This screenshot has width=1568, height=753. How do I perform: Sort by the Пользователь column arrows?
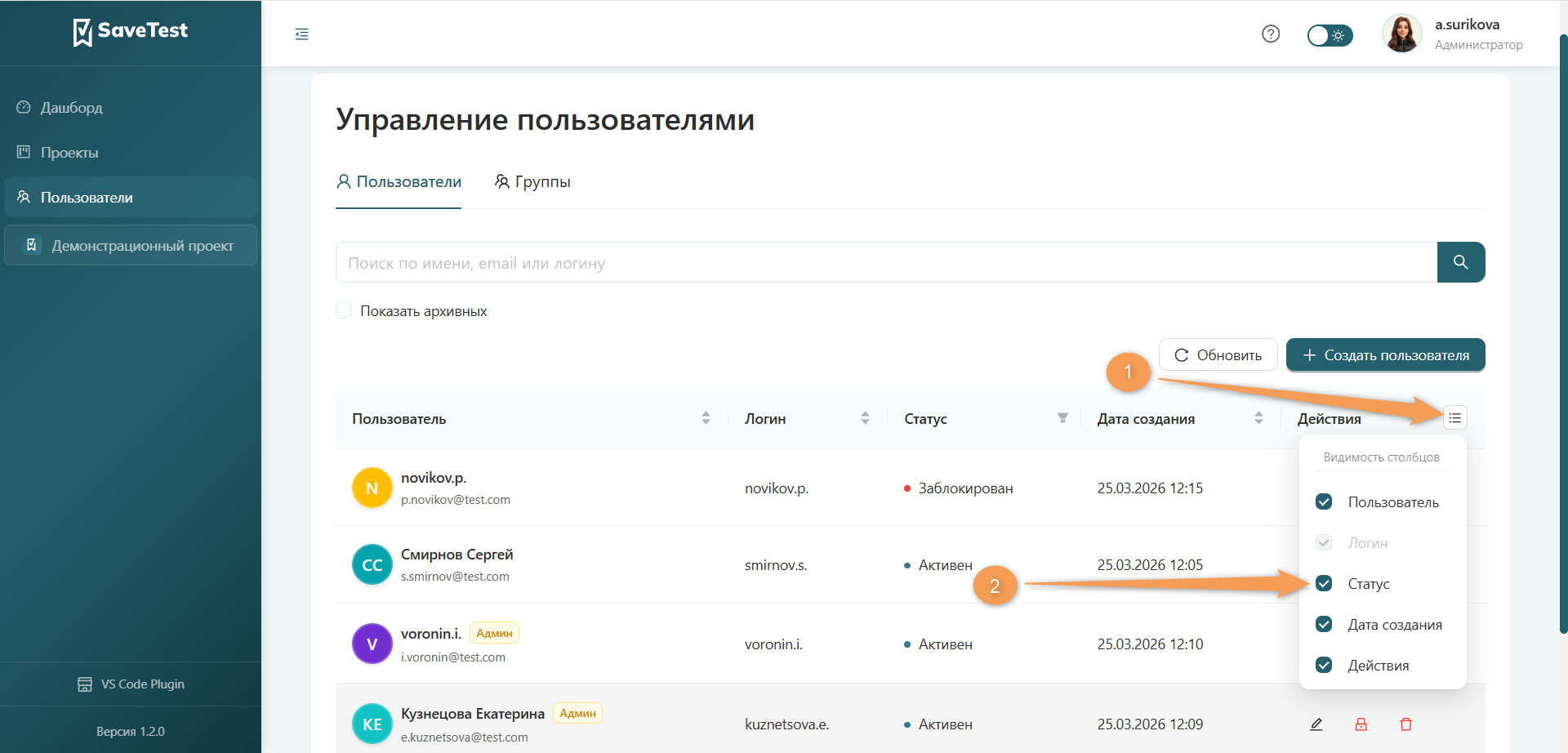(x=706, y=417)
